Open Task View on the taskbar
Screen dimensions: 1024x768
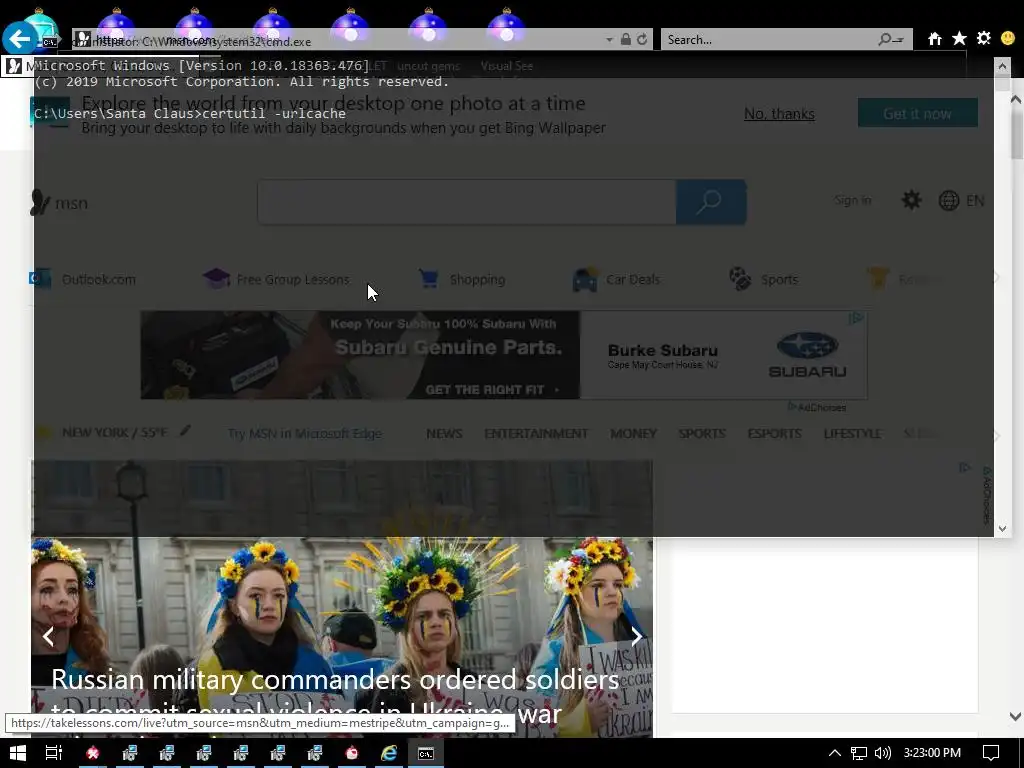pyautogui.click(x=54, y=753)
